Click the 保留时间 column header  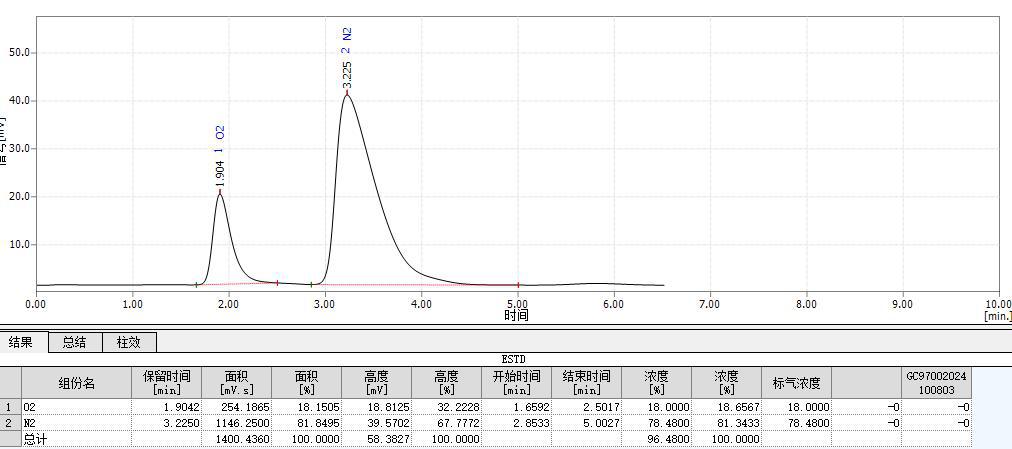click(167, 383)
